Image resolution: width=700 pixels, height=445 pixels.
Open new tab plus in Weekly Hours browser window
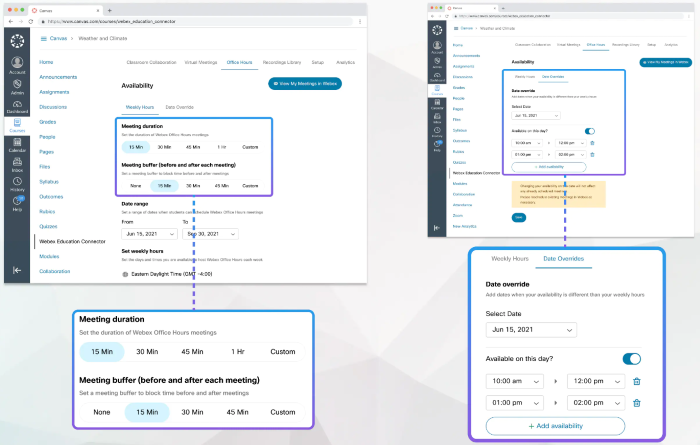click(x=109, y=10)
